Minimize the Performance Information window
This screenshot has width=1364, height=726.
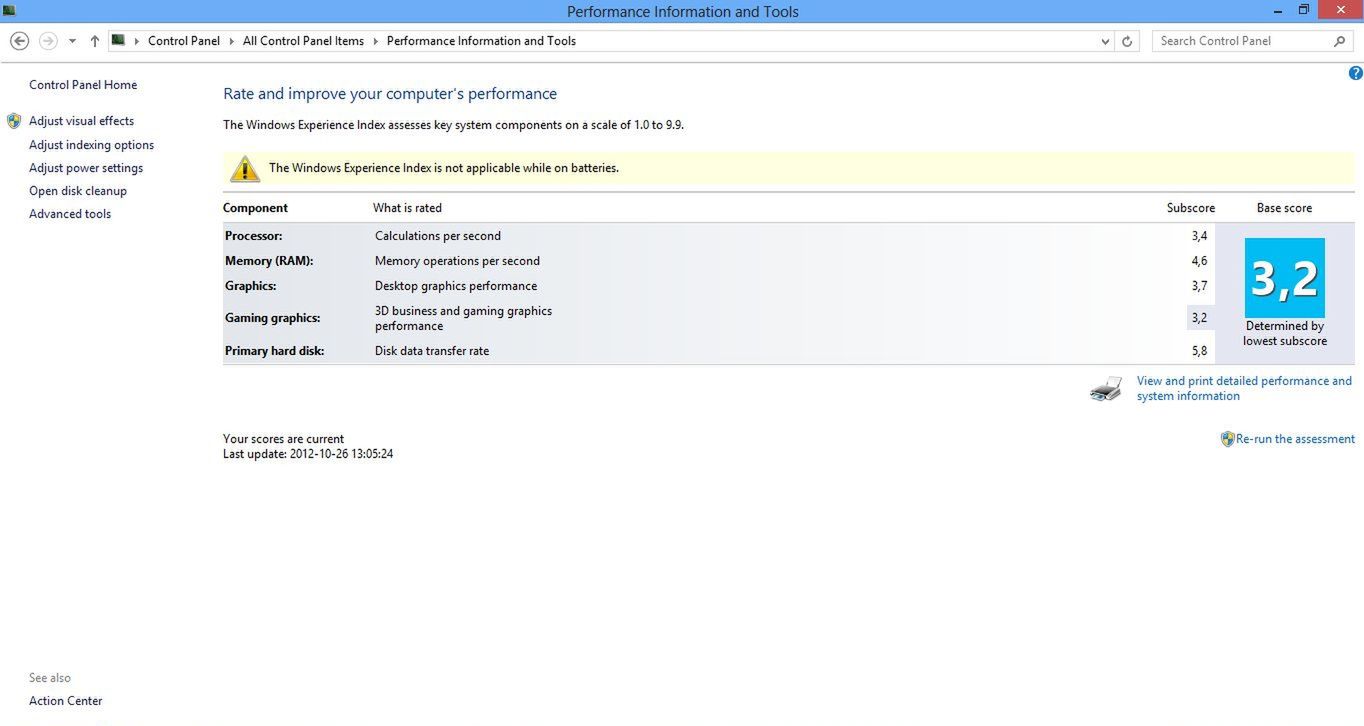click(x=1279, y=10)
